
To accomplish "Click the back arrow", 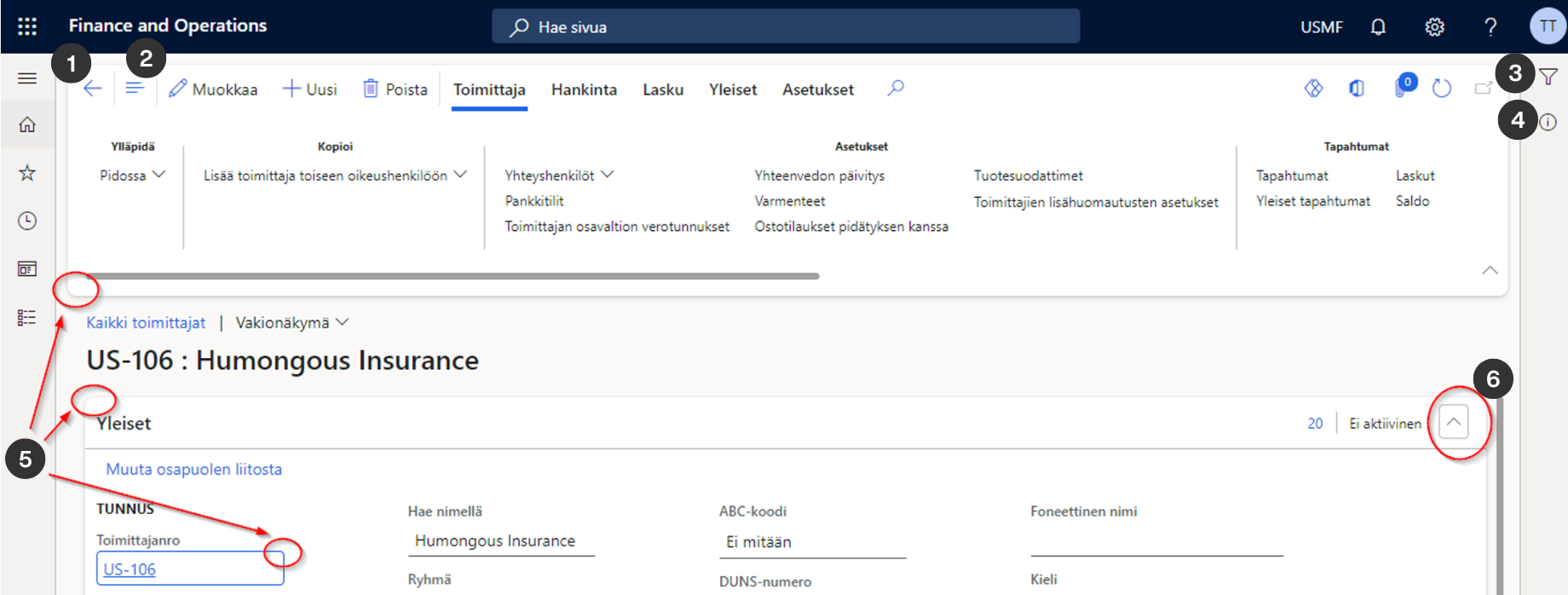I will [x=93, y=89].
